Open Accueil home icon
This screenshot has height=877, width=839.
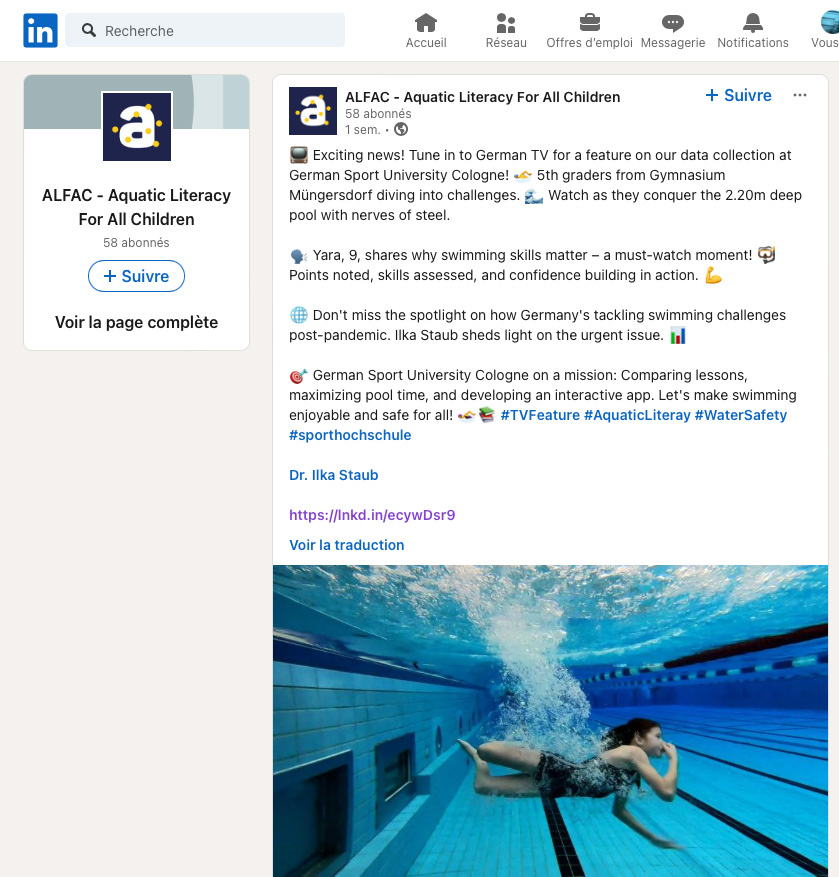[x=426, y=23]
